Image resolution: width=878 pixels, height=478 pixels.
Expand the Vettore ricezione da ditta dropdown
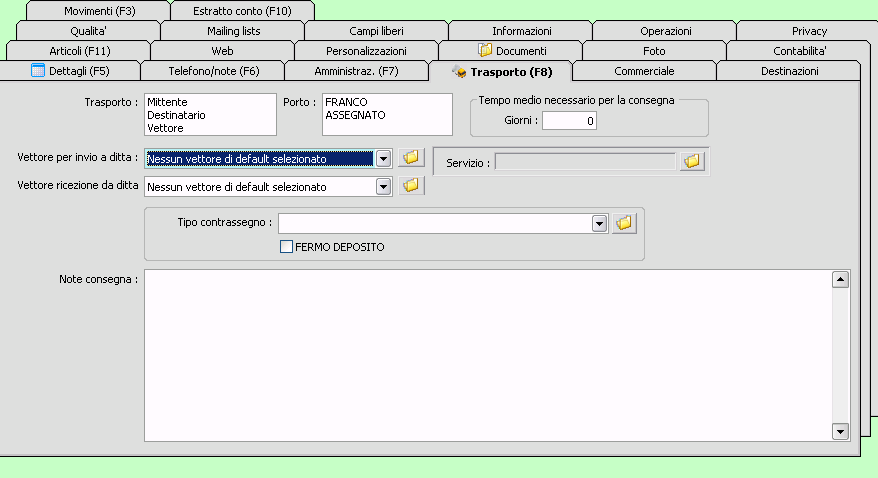[x=383, y=187]
